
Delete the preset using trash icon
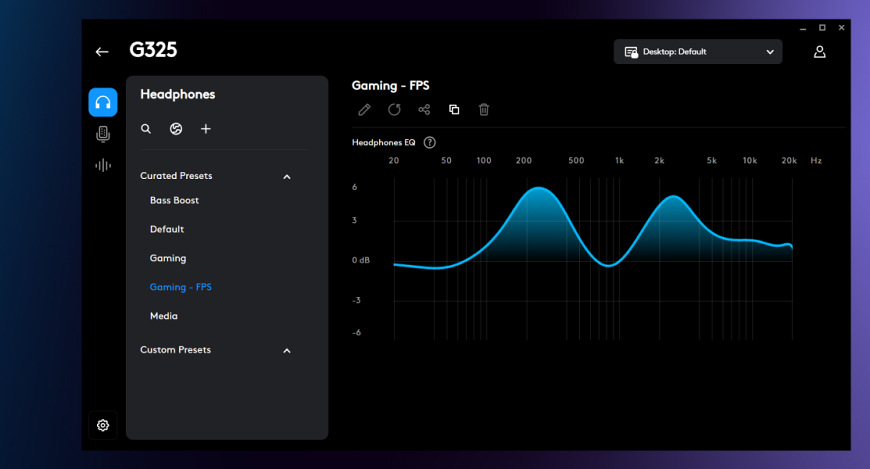(484, 110)
